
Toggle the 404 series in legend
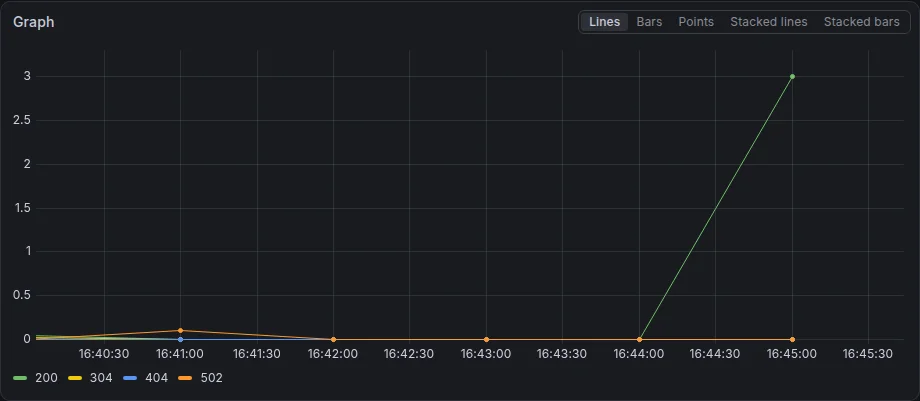click(156, 378)
